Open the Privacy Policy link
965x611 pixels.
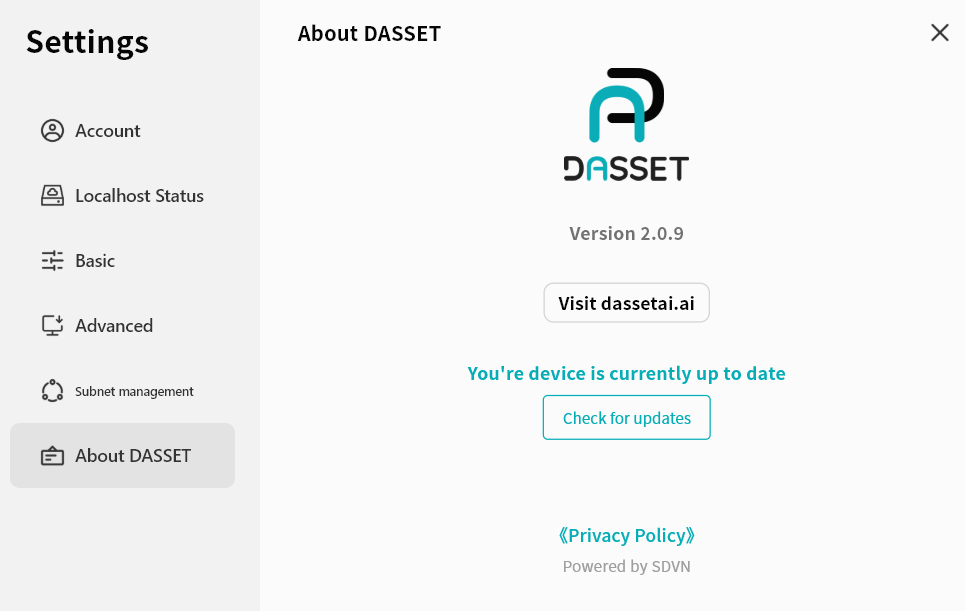point(626,535)
